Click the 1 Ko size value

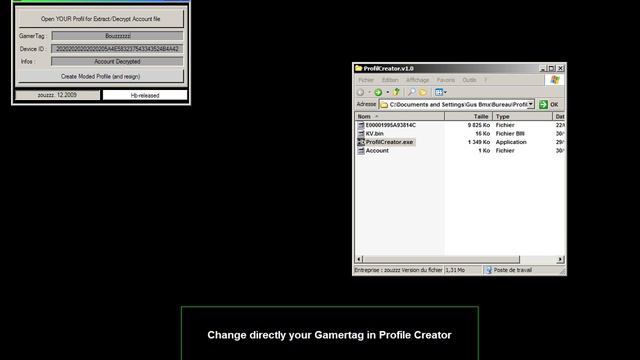coord(484,151)
